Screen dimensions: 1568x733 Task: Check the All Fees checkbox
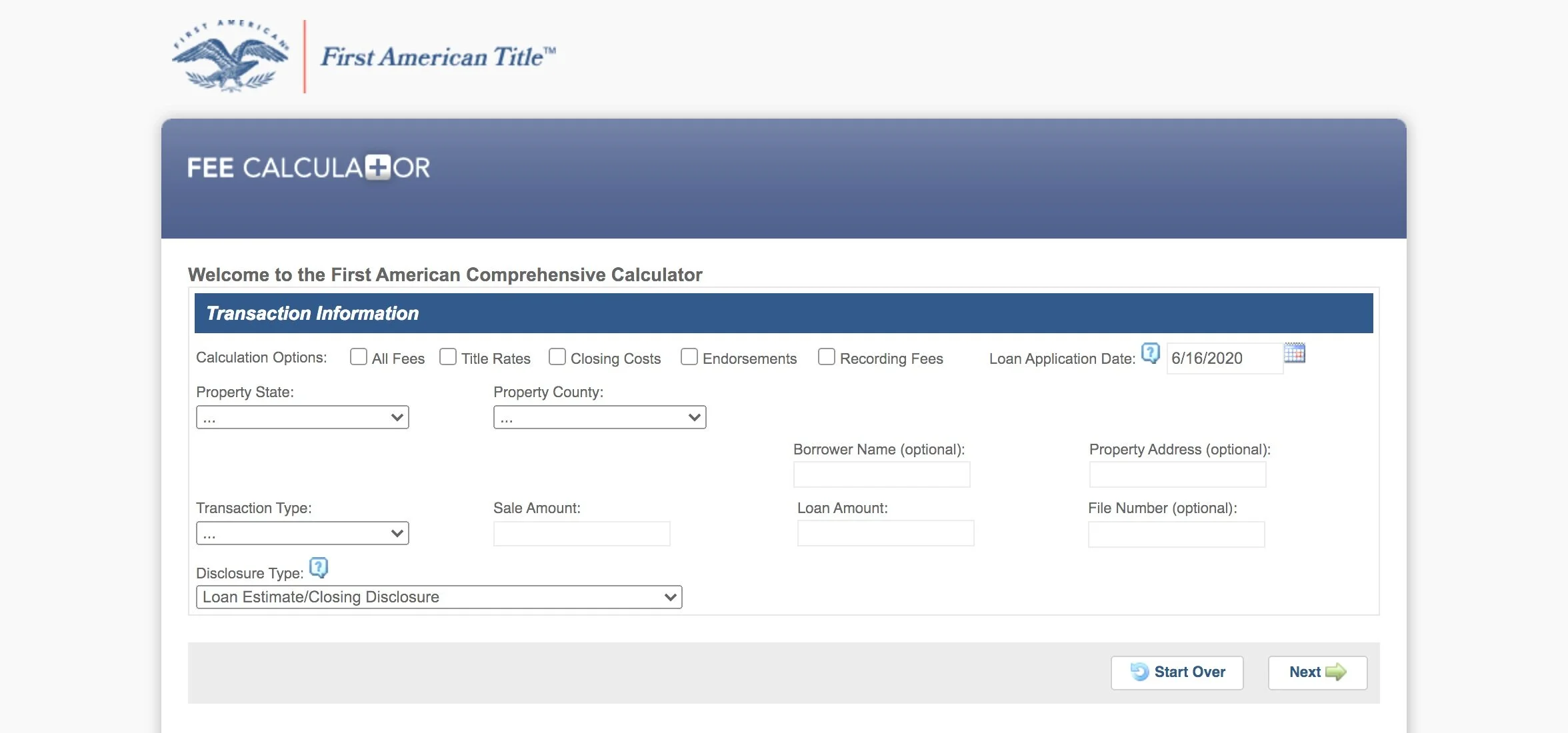click(x=359, y=357)
